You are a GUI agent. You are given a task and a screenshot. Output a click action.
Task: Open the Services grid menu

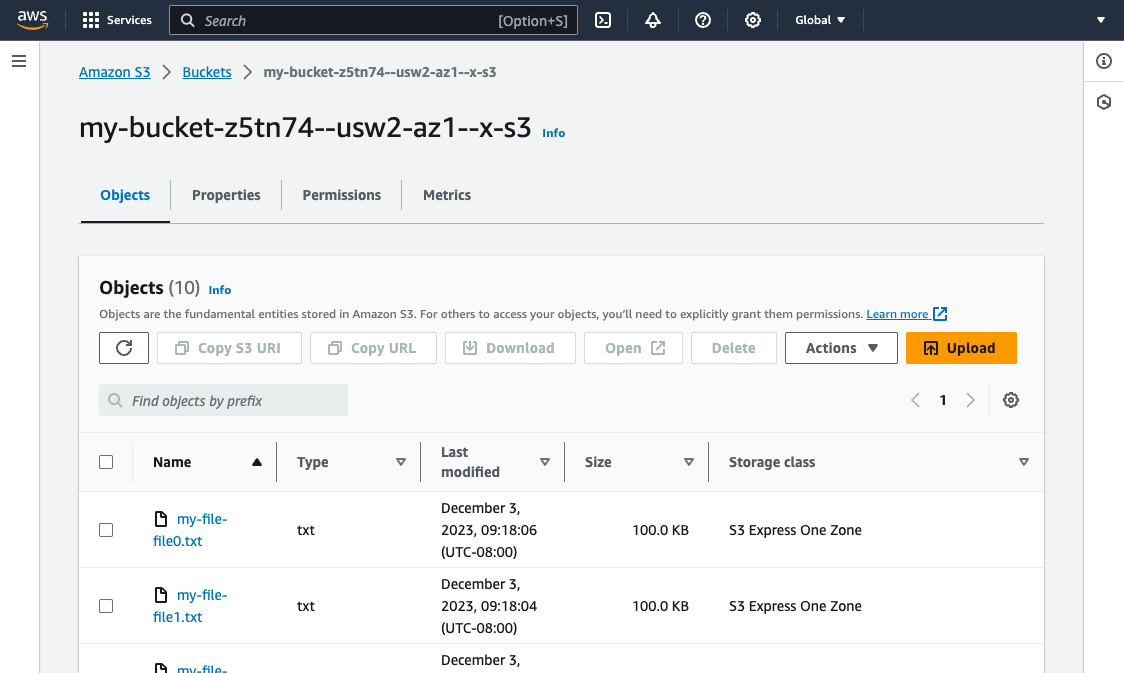117,20
